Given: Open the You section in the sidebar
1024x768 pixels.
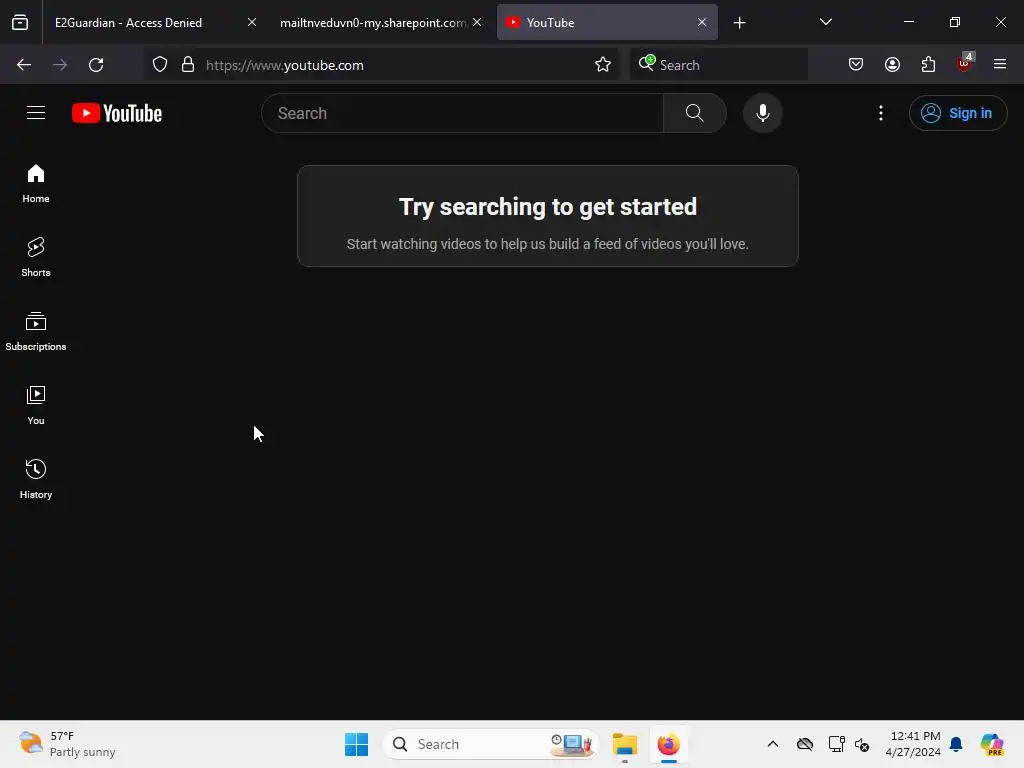Looking at the screenshot, I should [36, 405].
